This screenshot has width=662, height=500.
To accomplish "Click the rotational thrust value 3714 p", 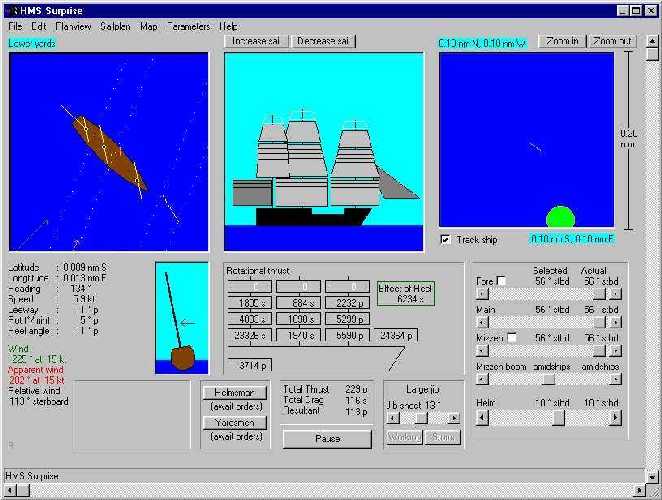I will (250, 365).
